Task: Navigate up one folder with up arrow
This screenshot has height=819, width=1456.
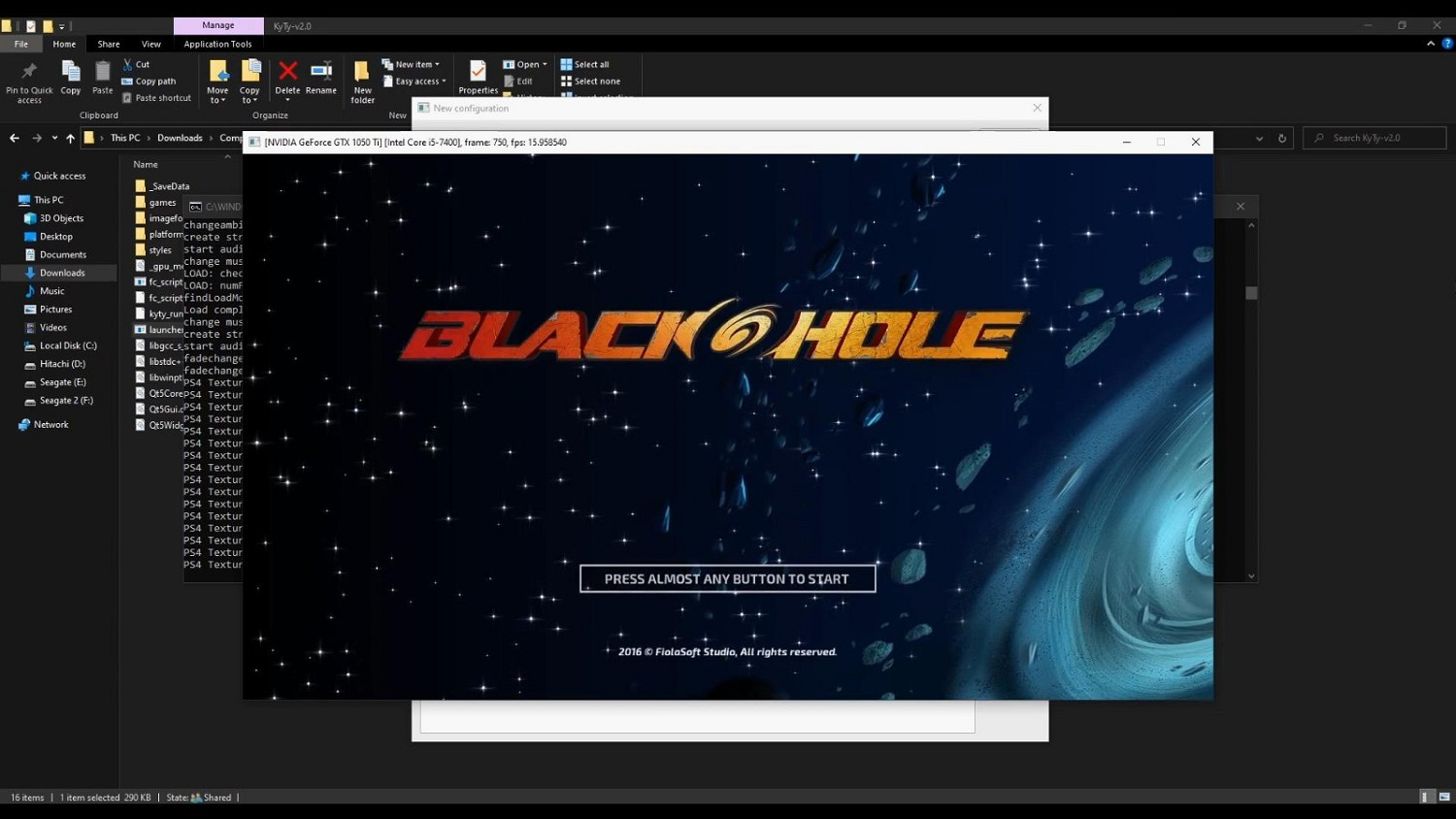Action: click(x=70, y=139)
